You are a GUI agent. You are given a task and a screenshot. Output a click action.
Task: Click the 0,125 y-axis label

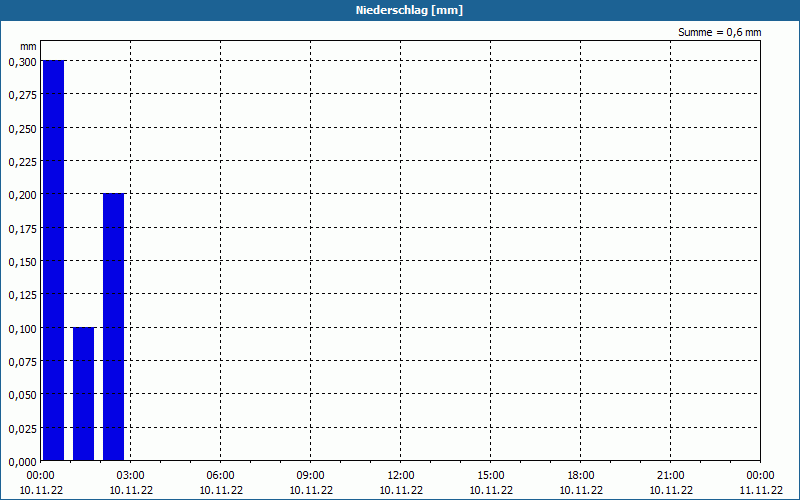(x=23, y=295)
